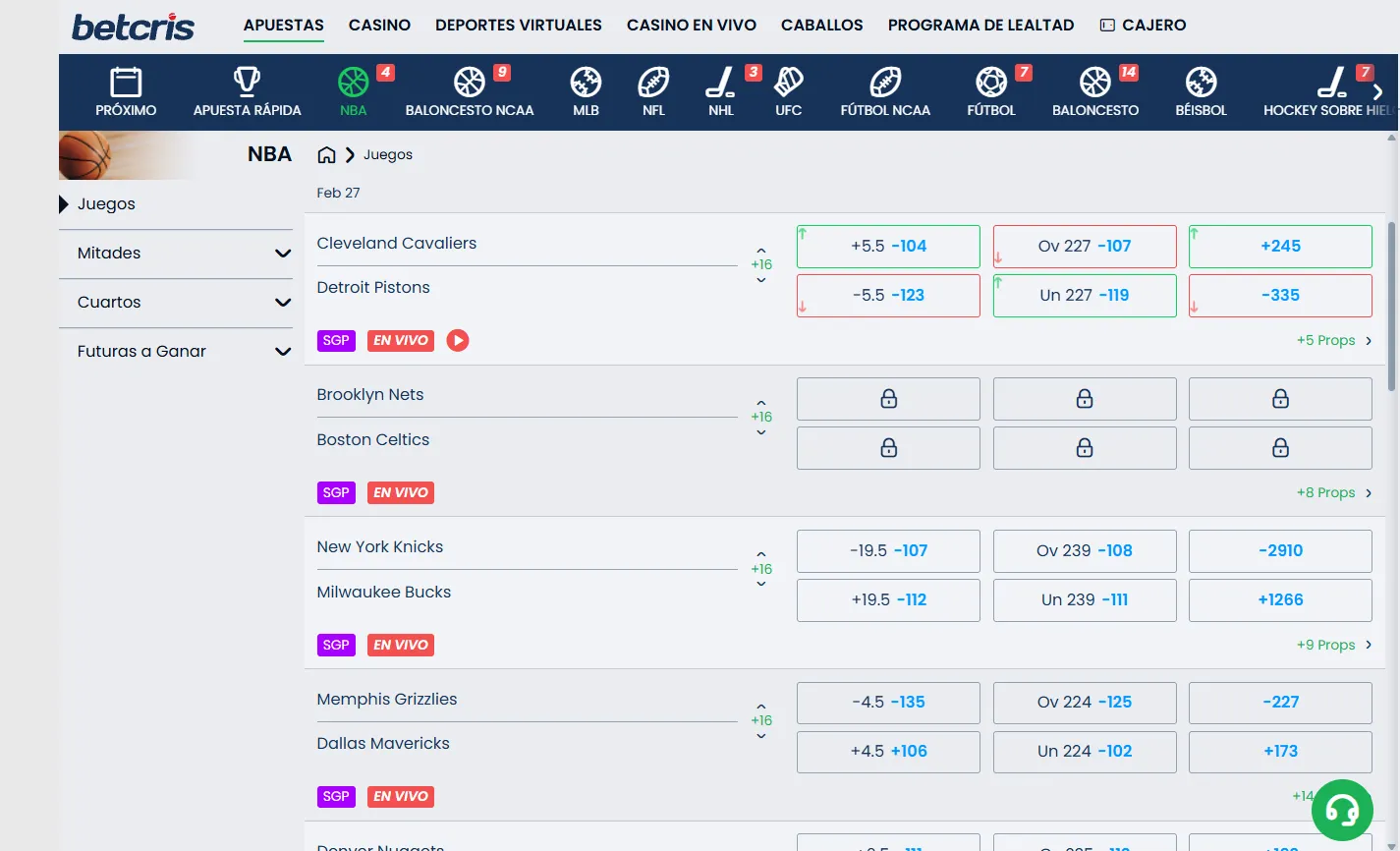
Task: Open the NHL hockey stick icon
Action: tap(720, 83)
